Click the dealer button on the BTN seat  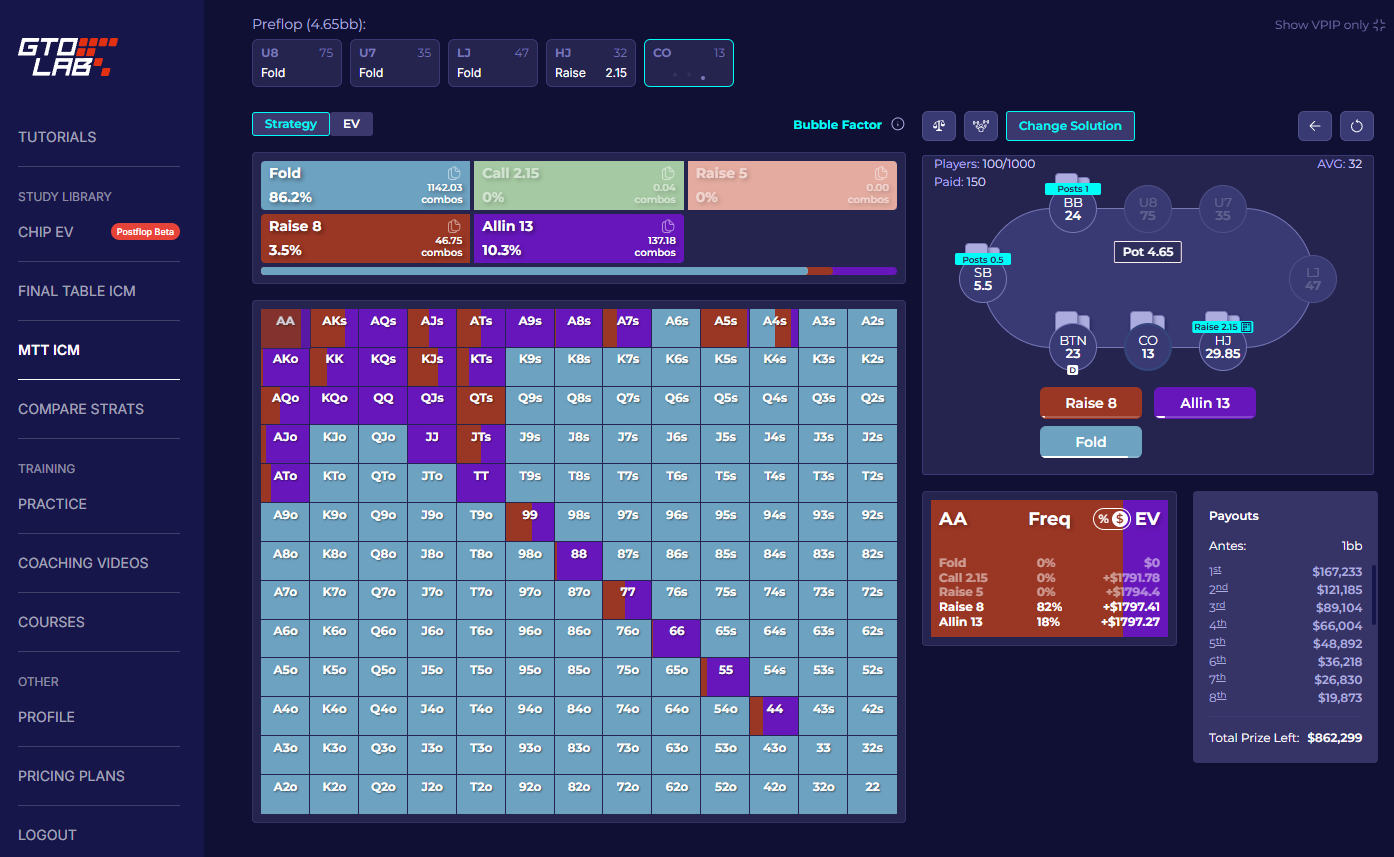pos(1073,370)
